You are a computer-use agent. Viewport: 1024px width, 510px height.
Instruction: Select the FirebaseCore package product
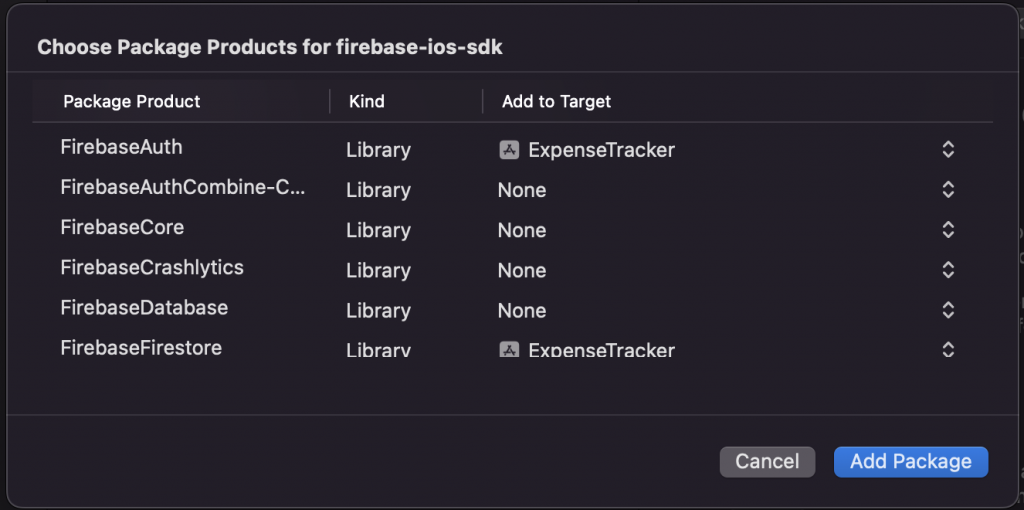122,227
